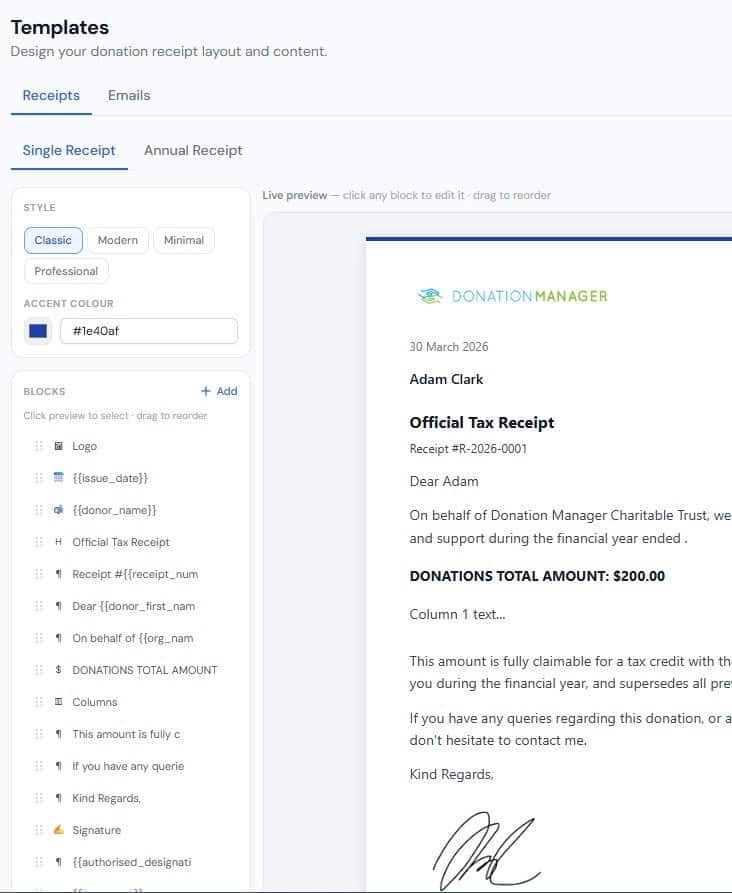The image size is (732, 893).
Task: Click the Signature block pen icon
Action: coord(59,830)
